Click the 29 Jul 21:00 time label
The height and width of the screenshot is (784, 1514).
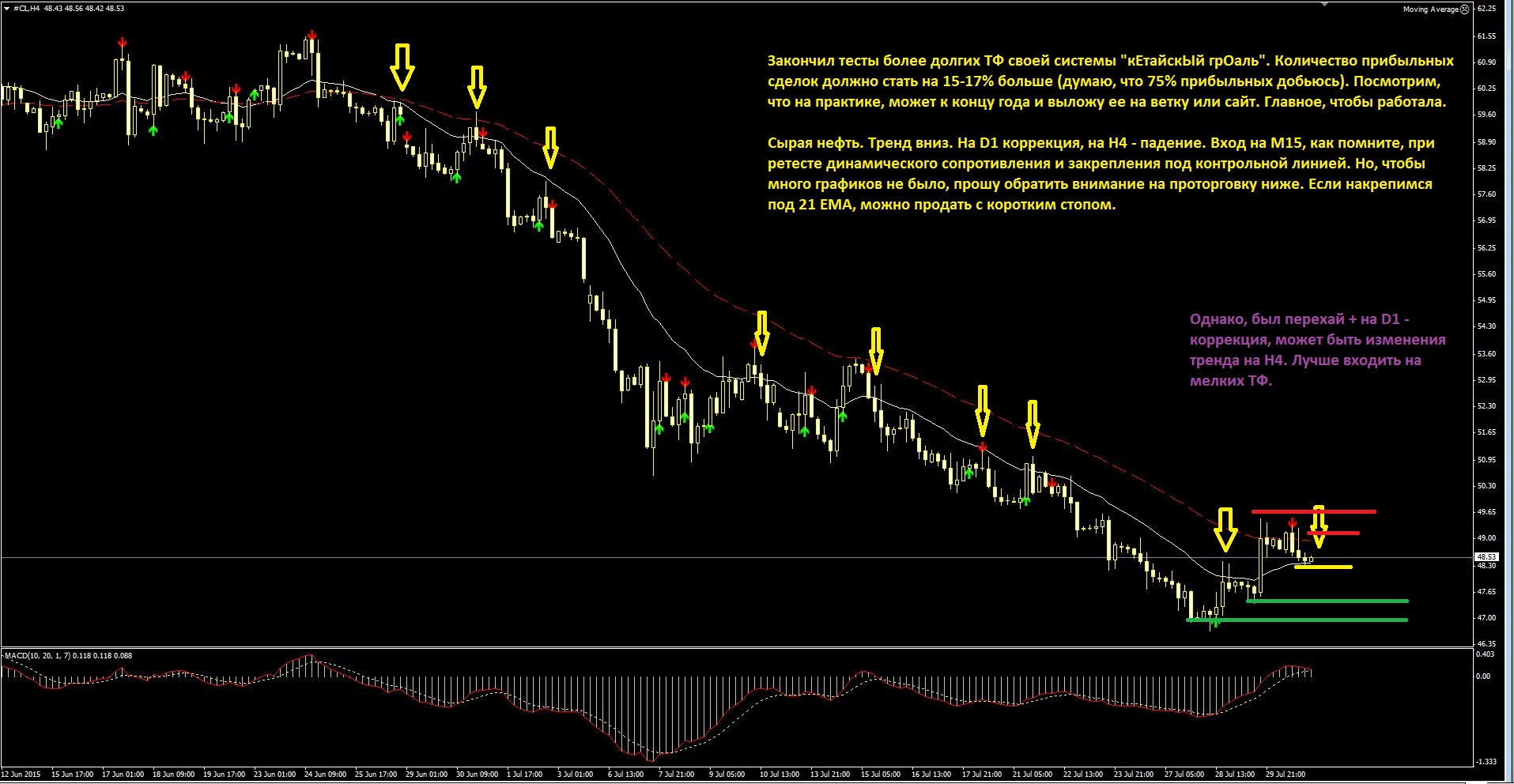coord(1286,775)
